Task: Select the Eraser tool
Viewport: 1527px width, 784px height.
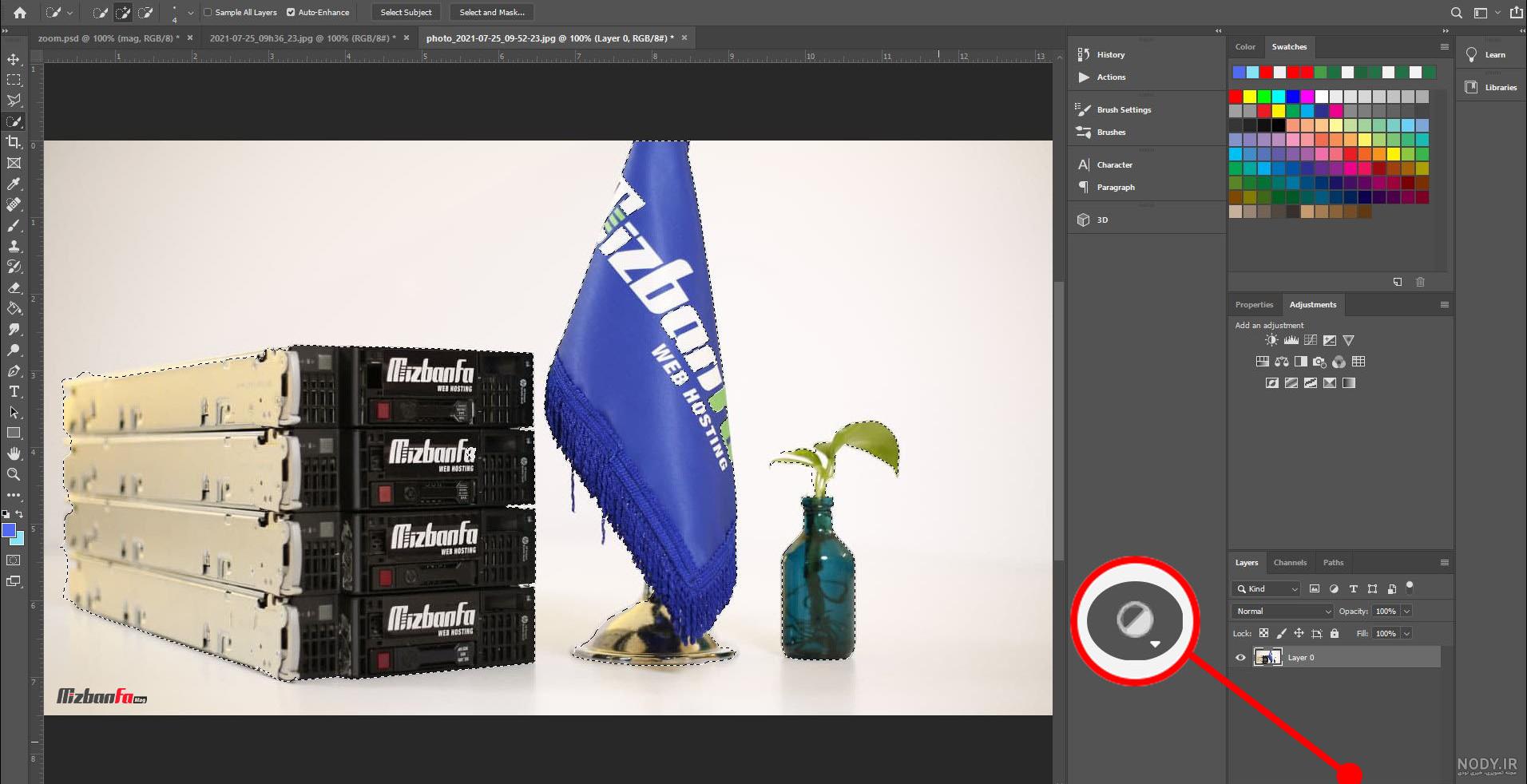Action: point(14,287)
